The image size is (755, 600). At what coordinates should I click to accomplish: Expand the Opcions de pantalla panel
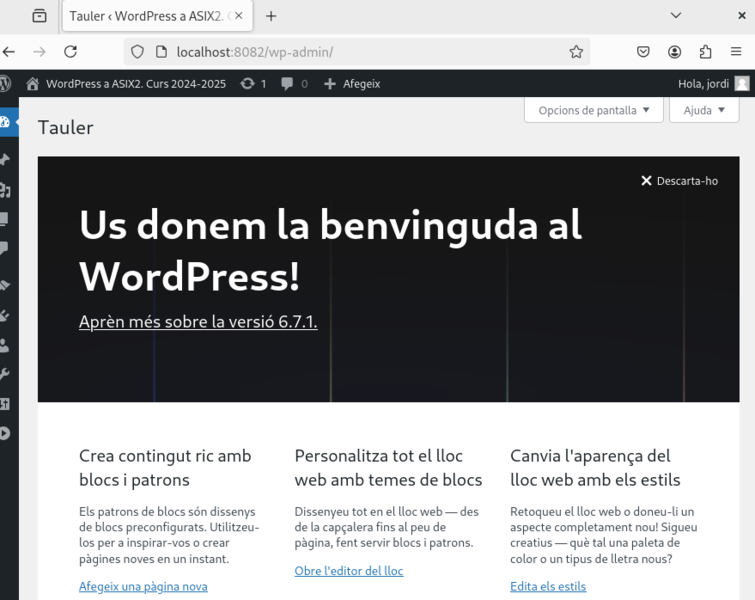pos(594,110)
